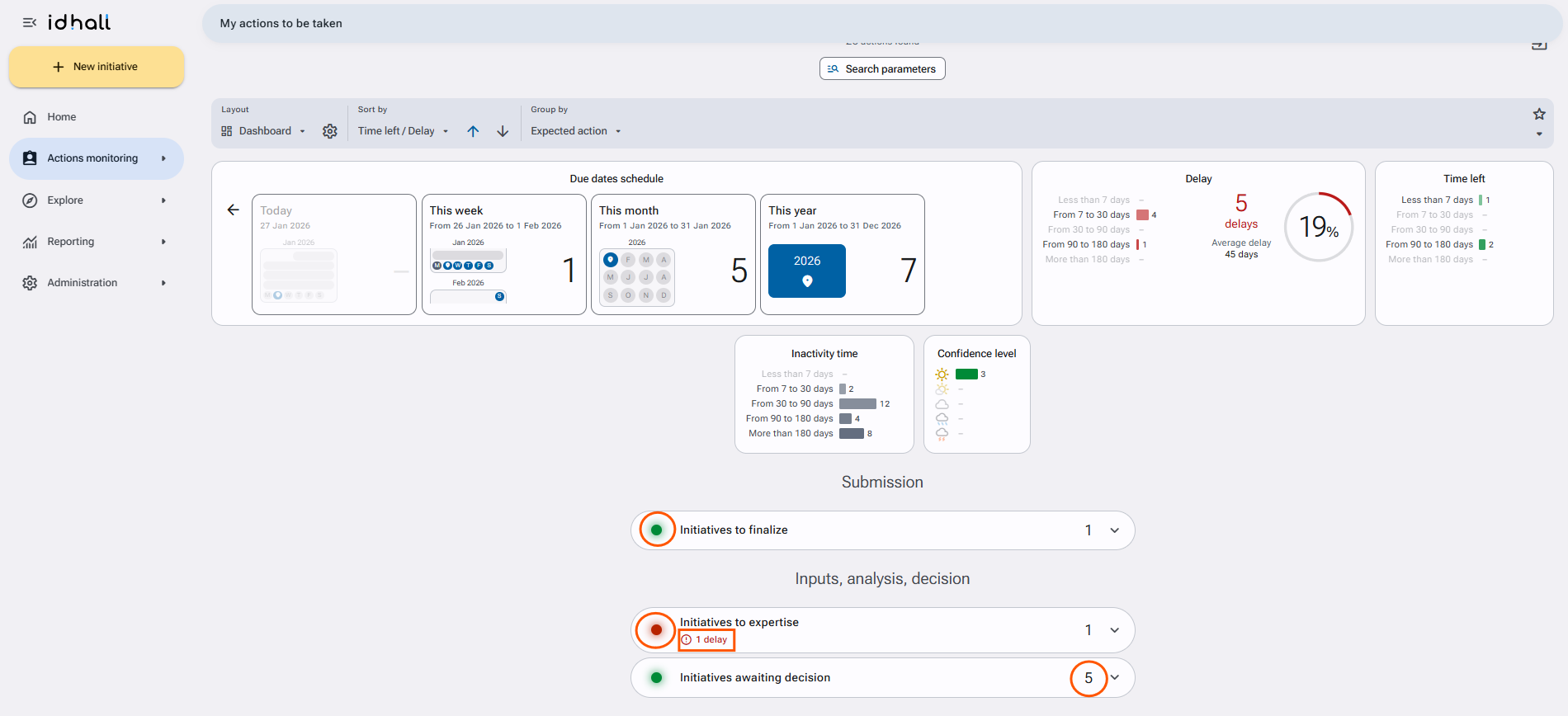Click the Explore compass icon
Image resolution: width=1568 pixels, height=716 pixels.
pyautogui.click(x=30, y=200)
